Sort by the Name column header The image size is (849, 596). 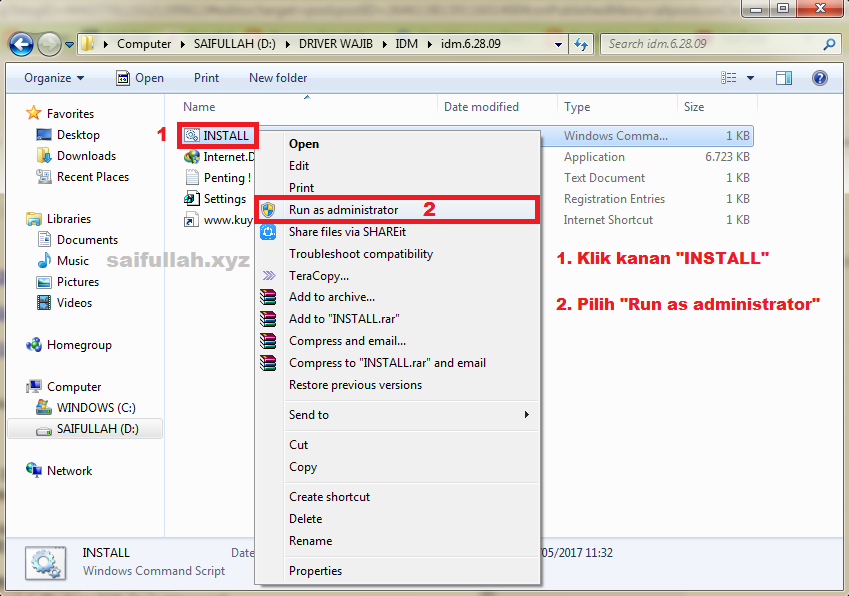pyautogui.click(x=199, y=107)
